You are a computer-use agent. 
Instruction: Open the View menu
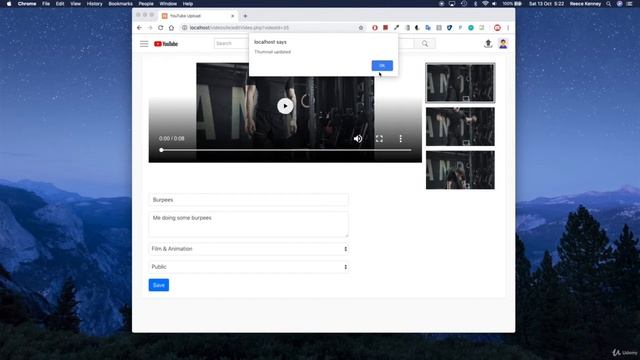click(76, 4)
